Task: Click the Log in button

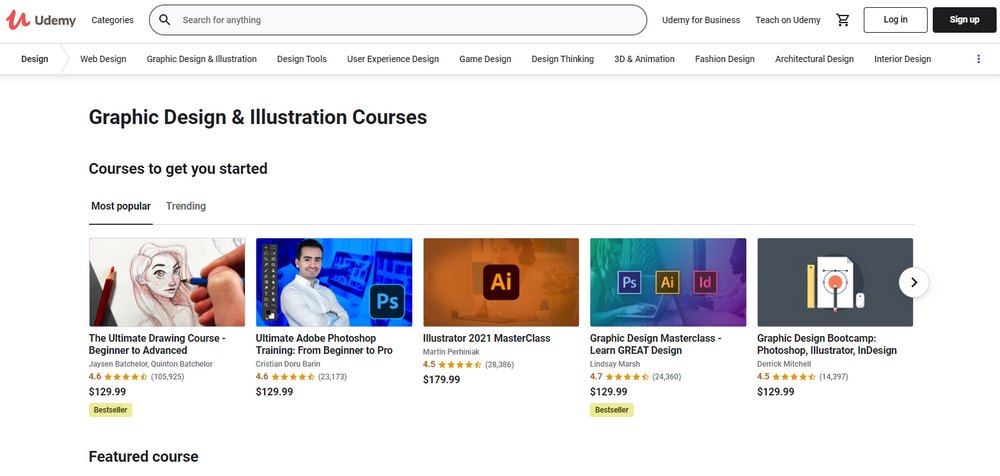Action: coord(895,20)
